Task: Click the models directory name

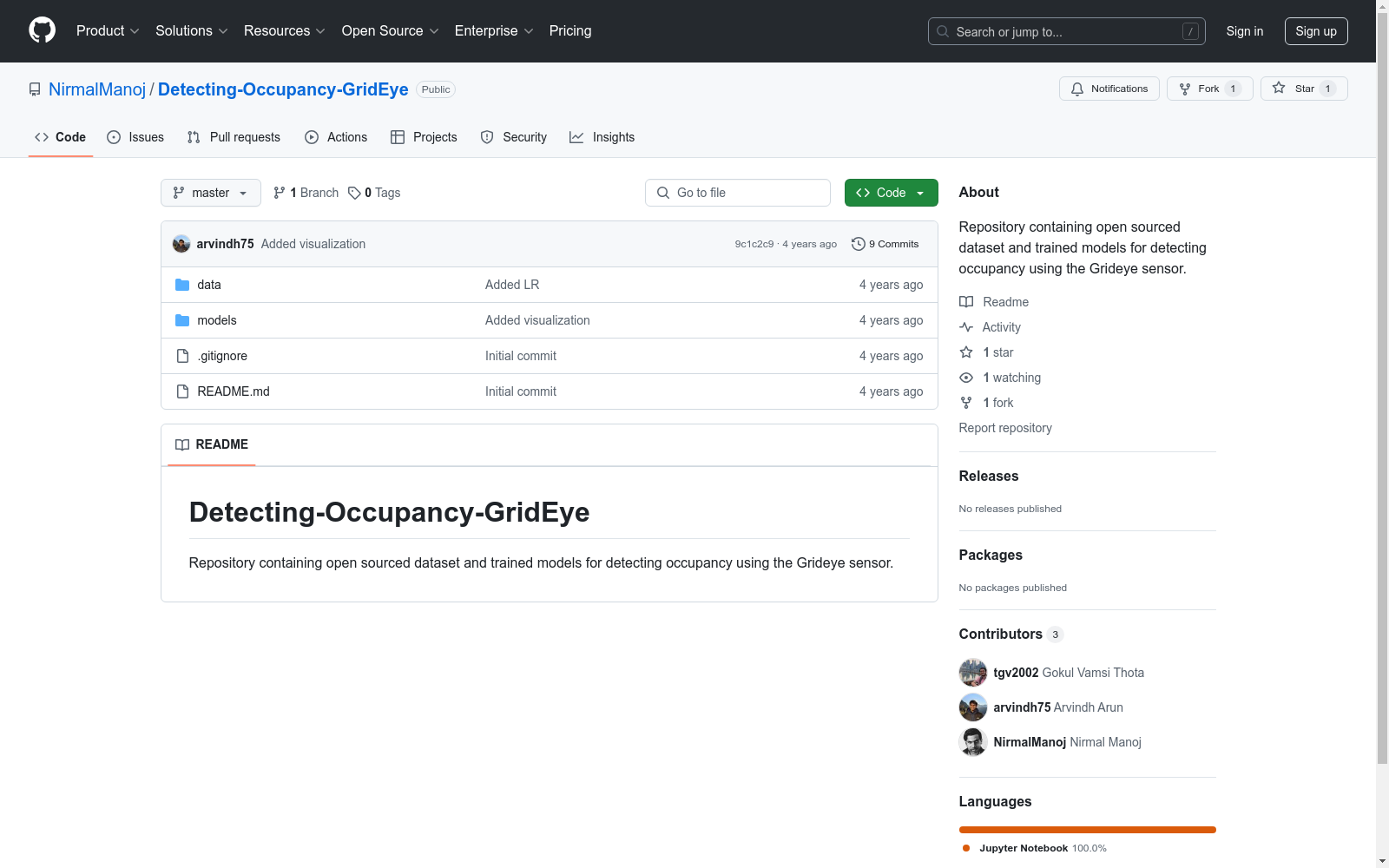Action: (x=217, y=320)
